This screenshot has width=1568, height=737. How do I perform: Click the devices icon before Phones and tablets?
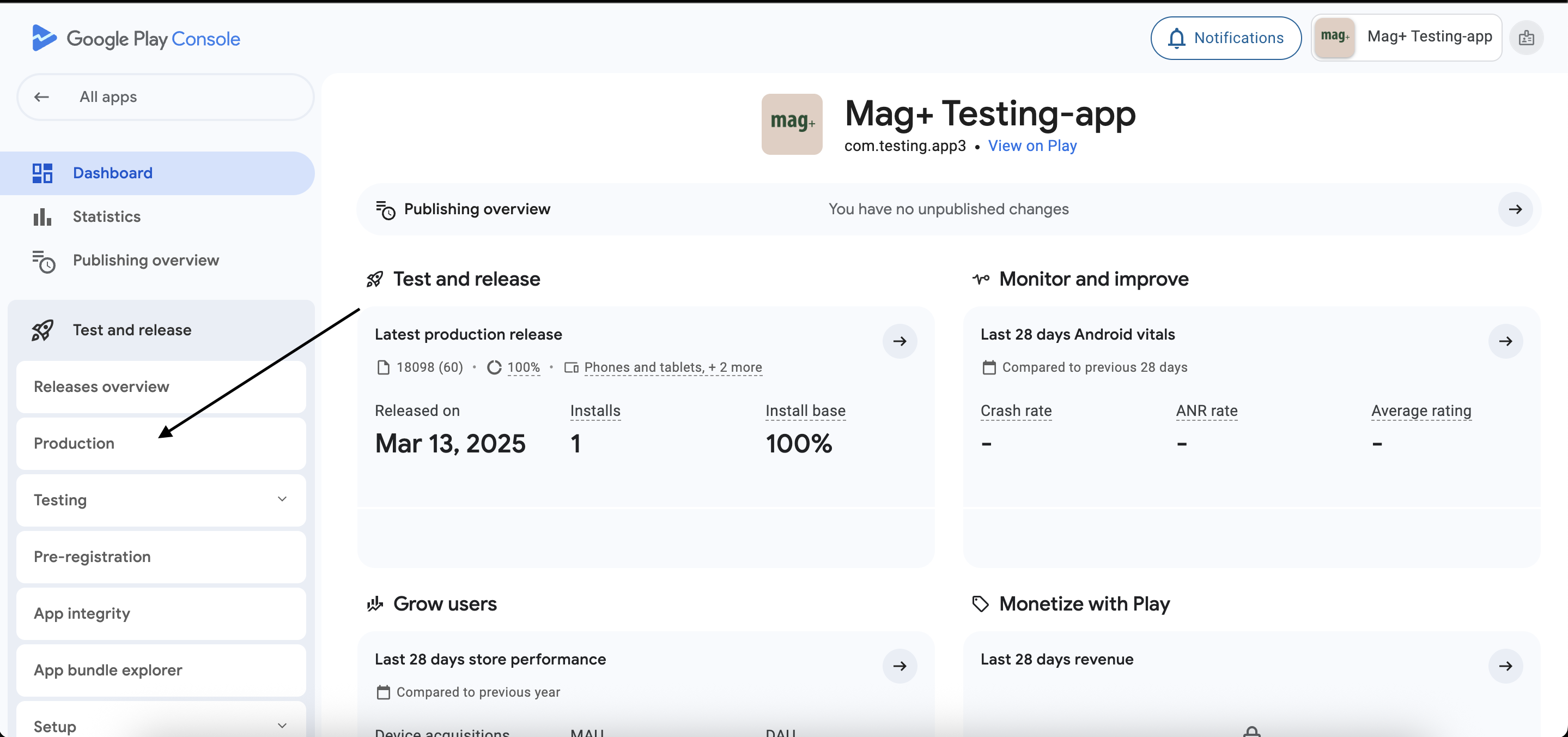tap(571, 368)
